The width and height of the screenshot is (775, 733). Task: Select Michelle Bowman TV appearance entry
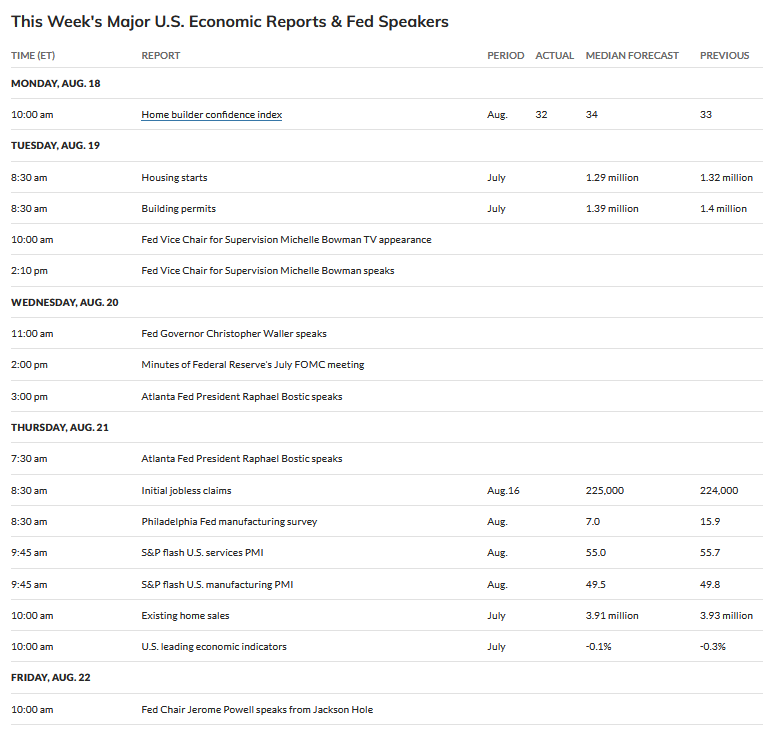tap(387, 240)
